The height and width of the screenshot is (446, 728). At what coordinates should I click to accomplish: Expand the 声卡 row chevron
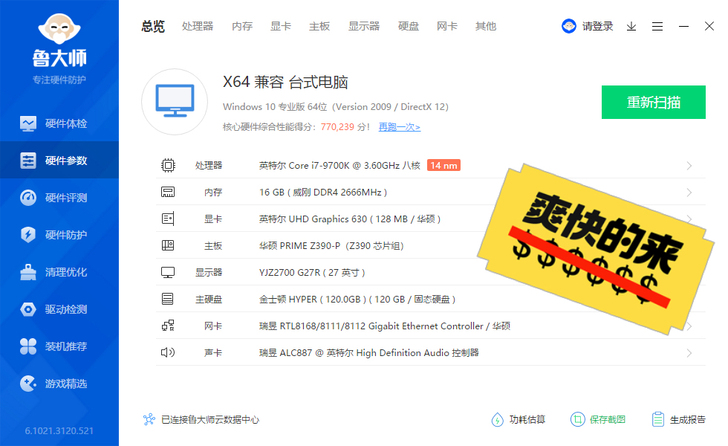(689, 353)
